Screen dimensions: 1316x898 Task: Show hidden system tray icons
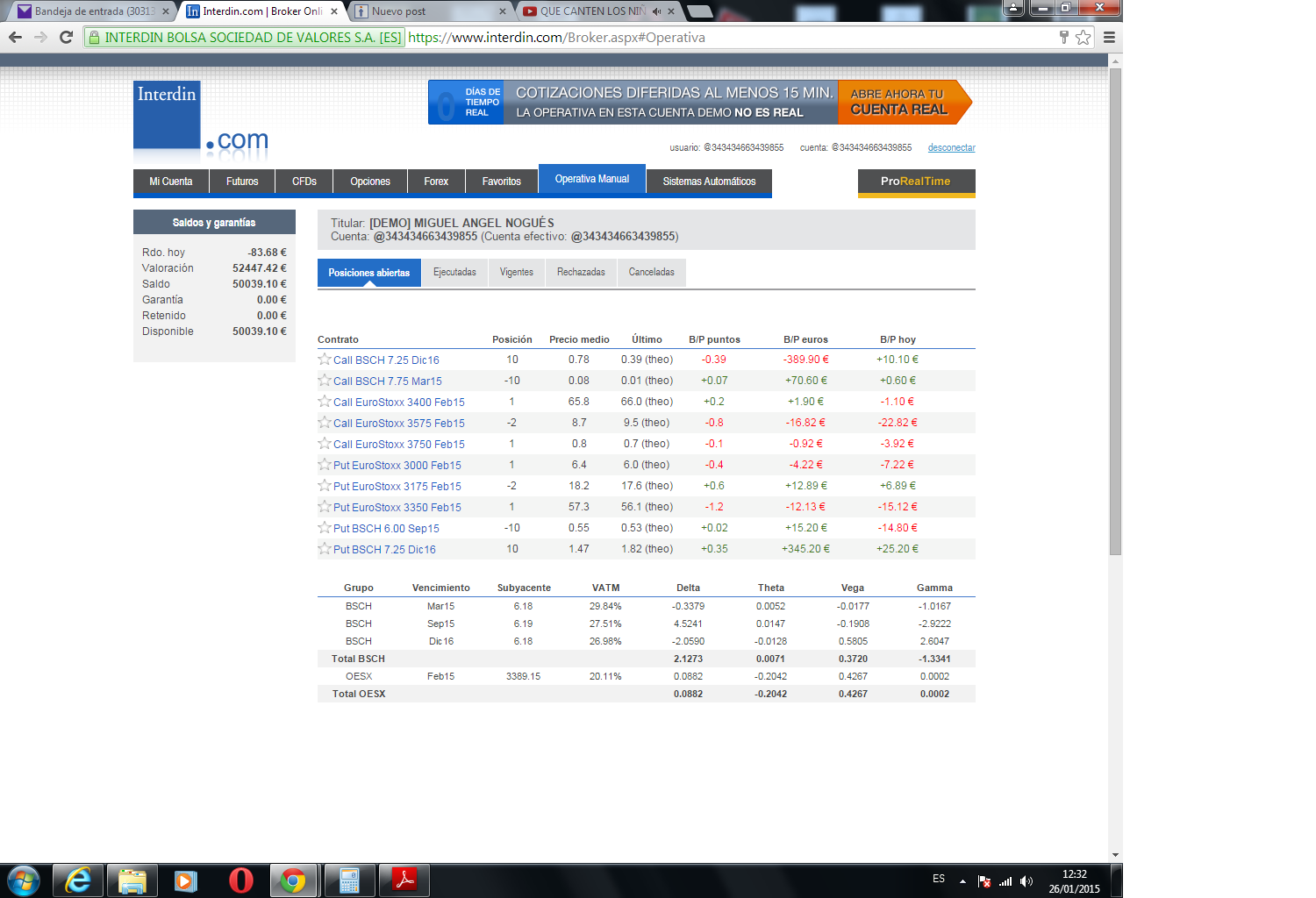pyautogui.click(x=962, y=880)
